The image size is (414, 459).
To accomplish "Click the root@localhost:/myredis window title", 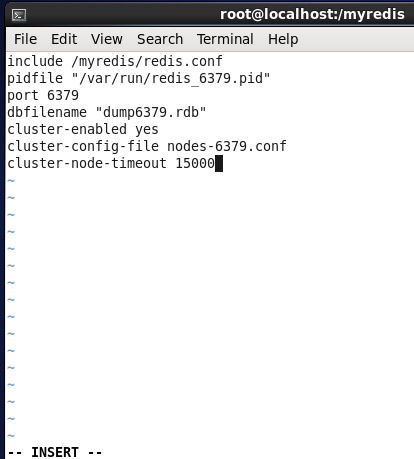I will point(312,14).
